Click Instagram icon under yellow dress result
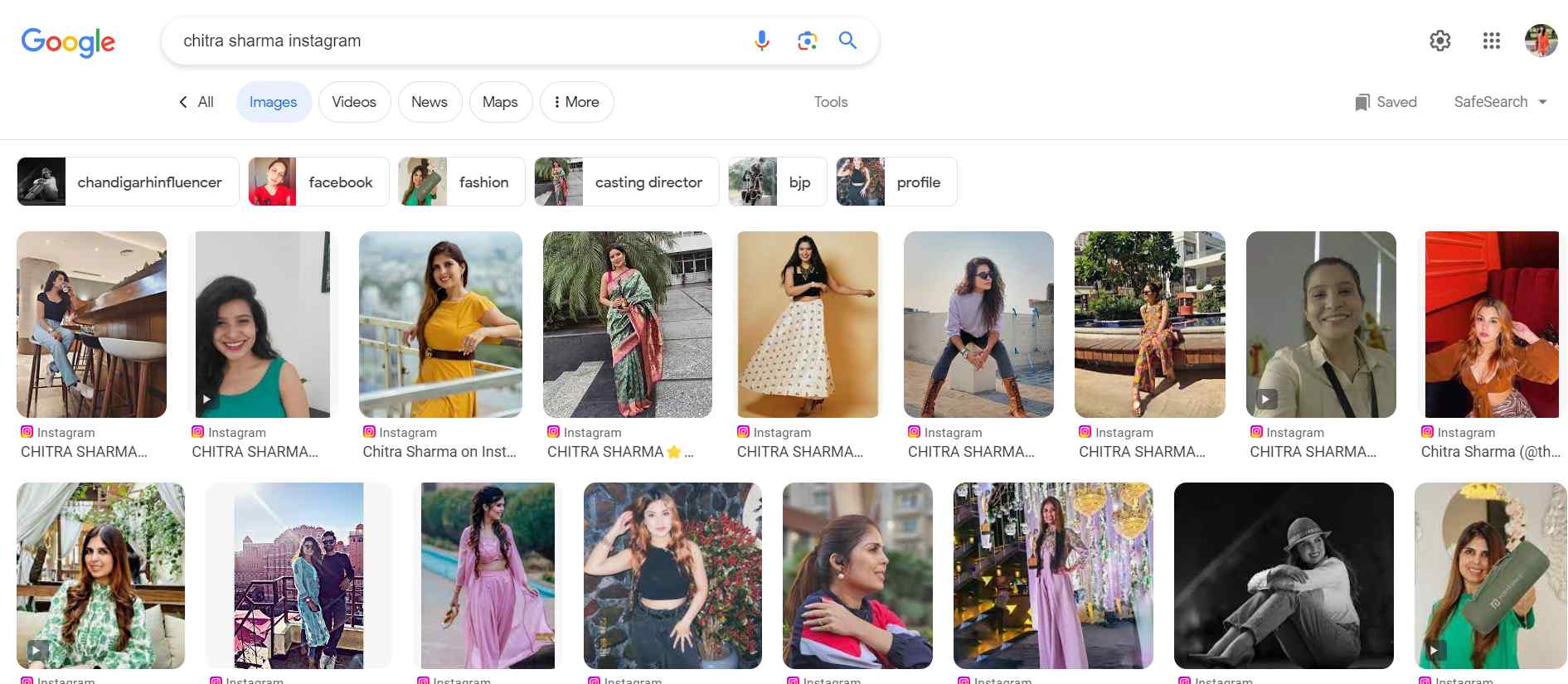This screenshot has height=684, width=1568. pyautogui.click(x=369, y=432)
